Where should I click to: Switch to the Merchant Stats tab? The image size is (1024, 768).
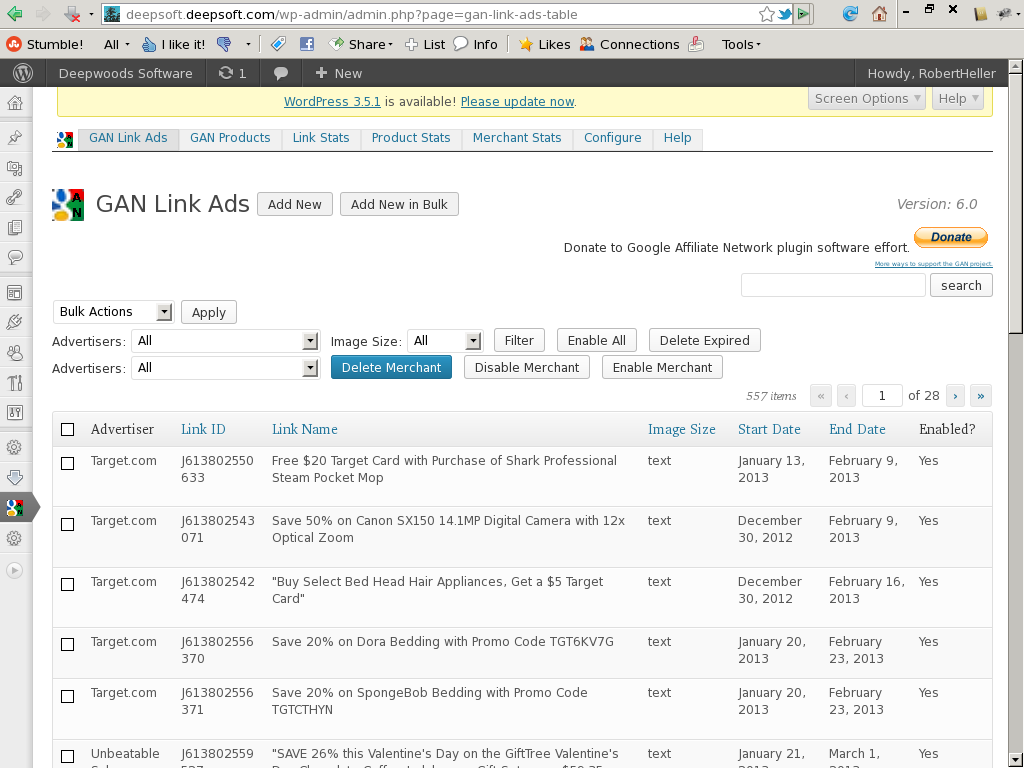tap(517, 138)
